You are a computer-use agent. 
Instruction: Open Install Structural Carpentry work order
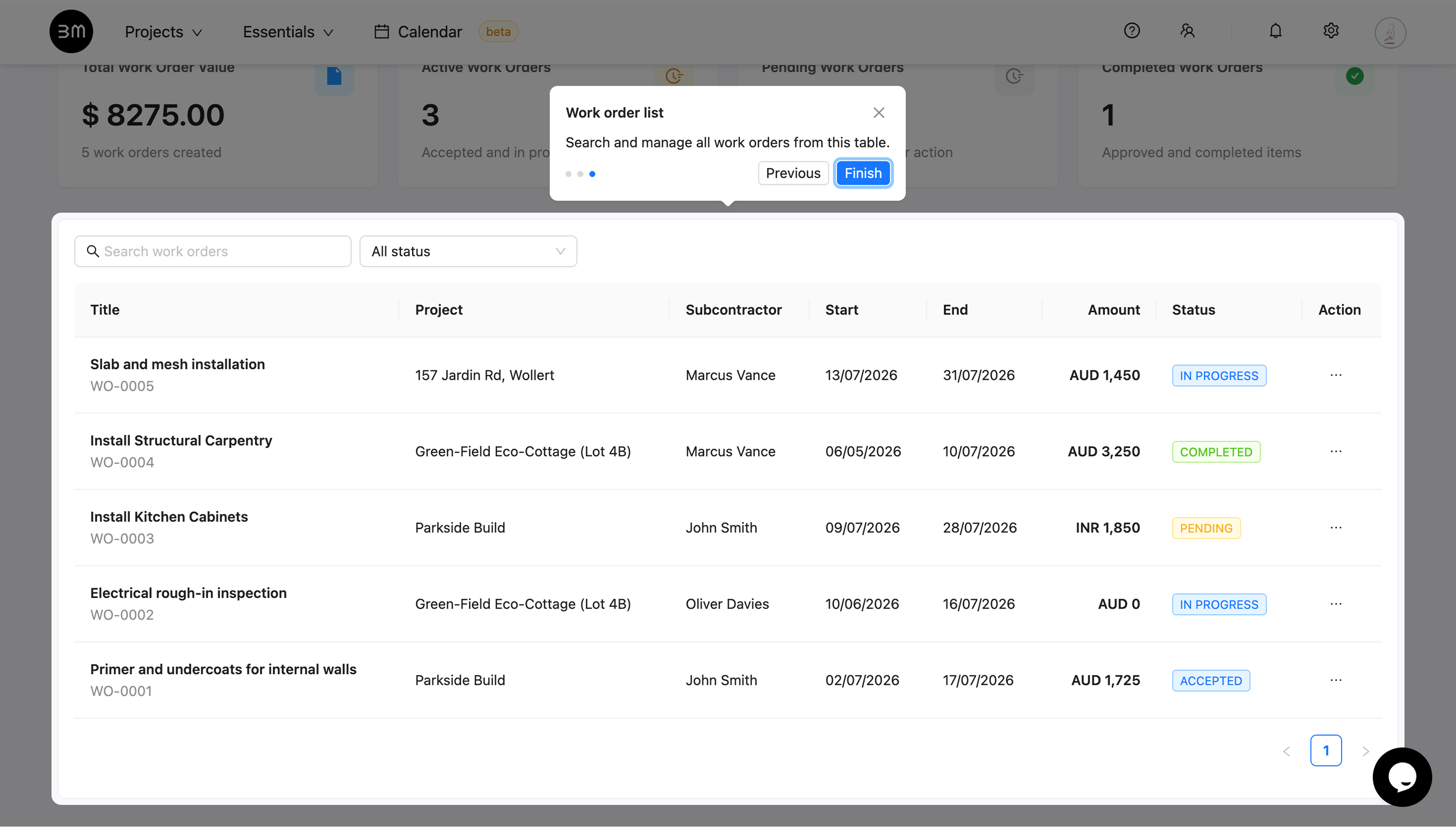click(181, 440)
